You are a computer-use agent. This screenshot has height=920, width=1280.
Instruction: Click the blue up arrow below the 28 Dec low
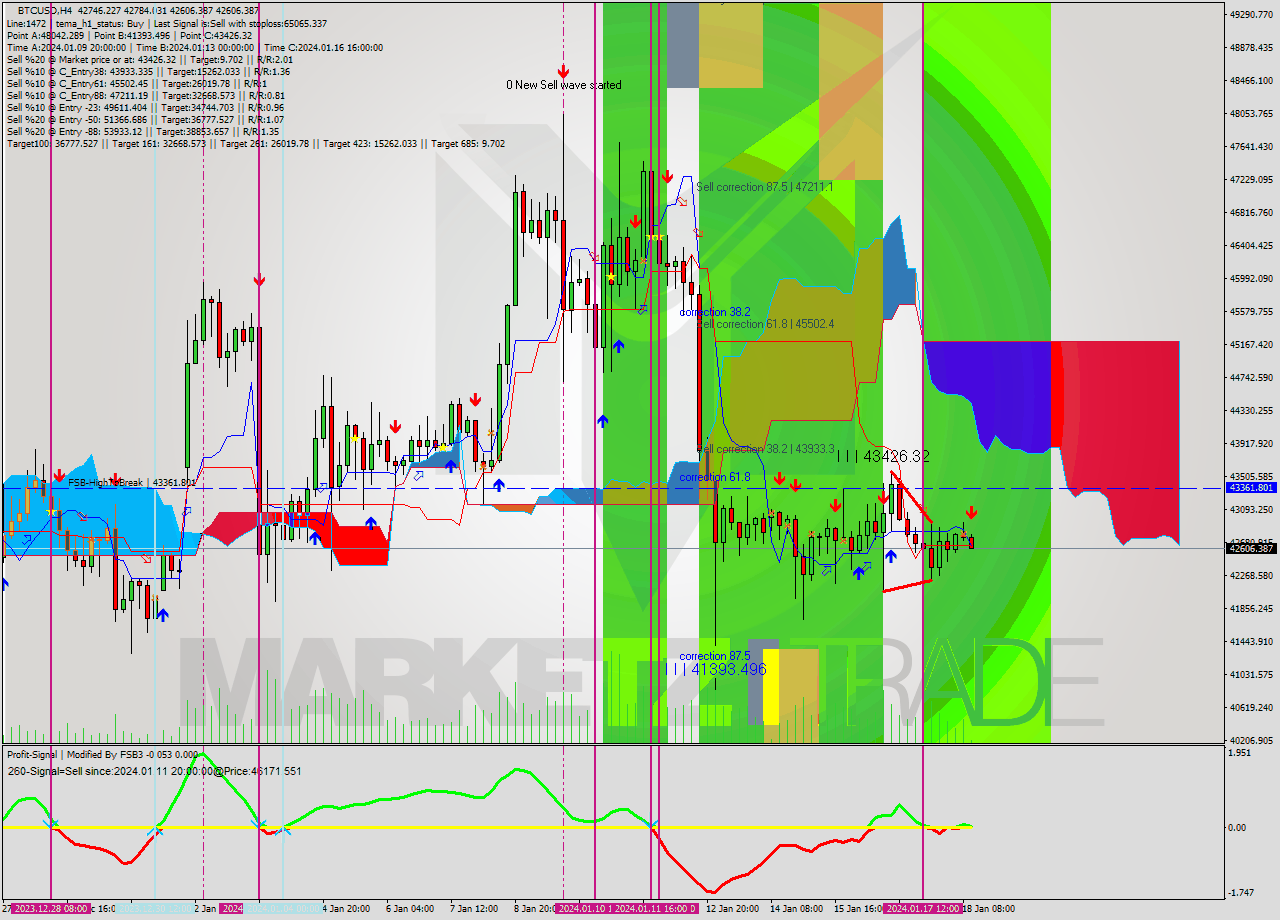tap(162, 616)
